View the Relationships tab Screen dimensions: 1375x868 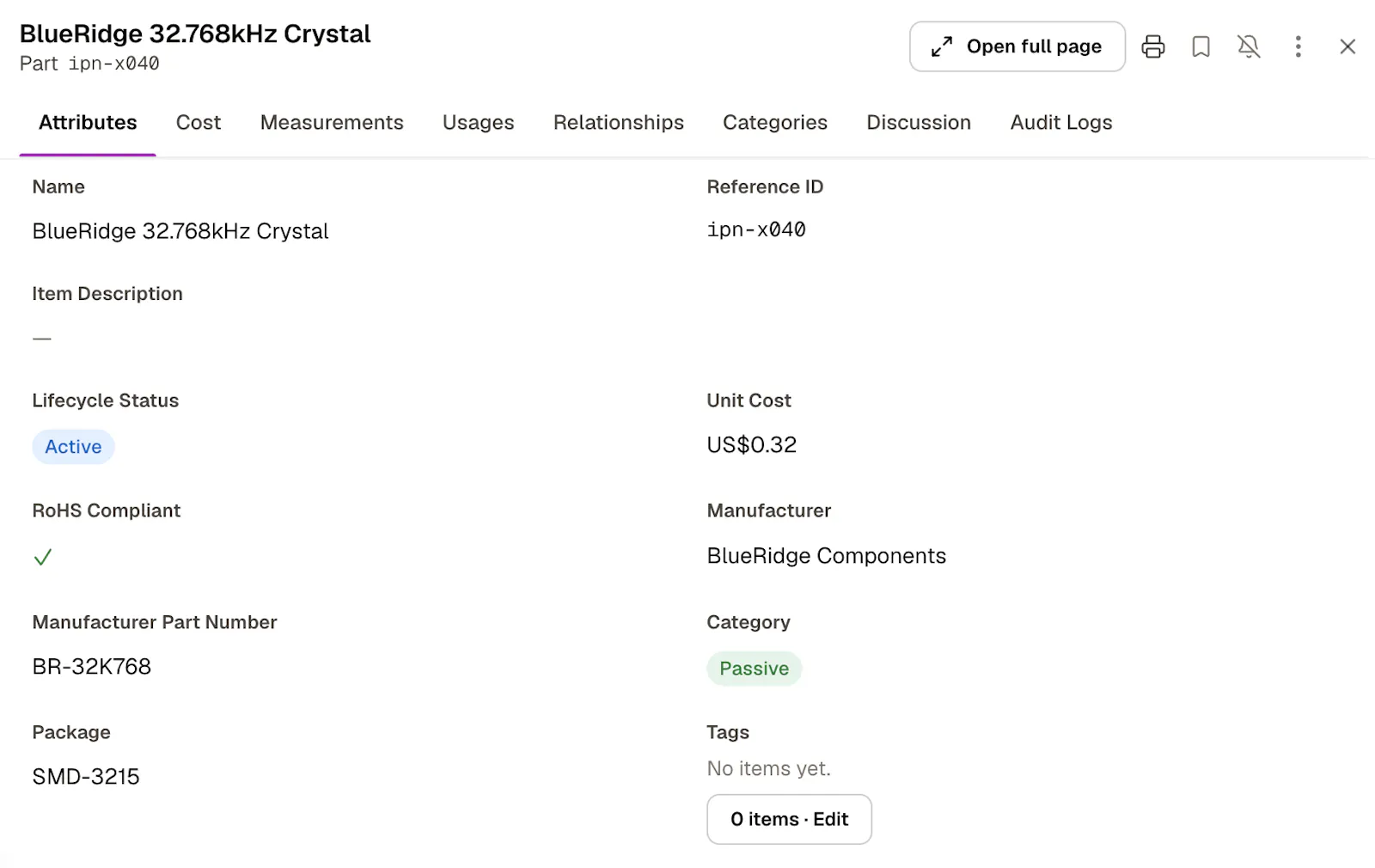[618, 123]
